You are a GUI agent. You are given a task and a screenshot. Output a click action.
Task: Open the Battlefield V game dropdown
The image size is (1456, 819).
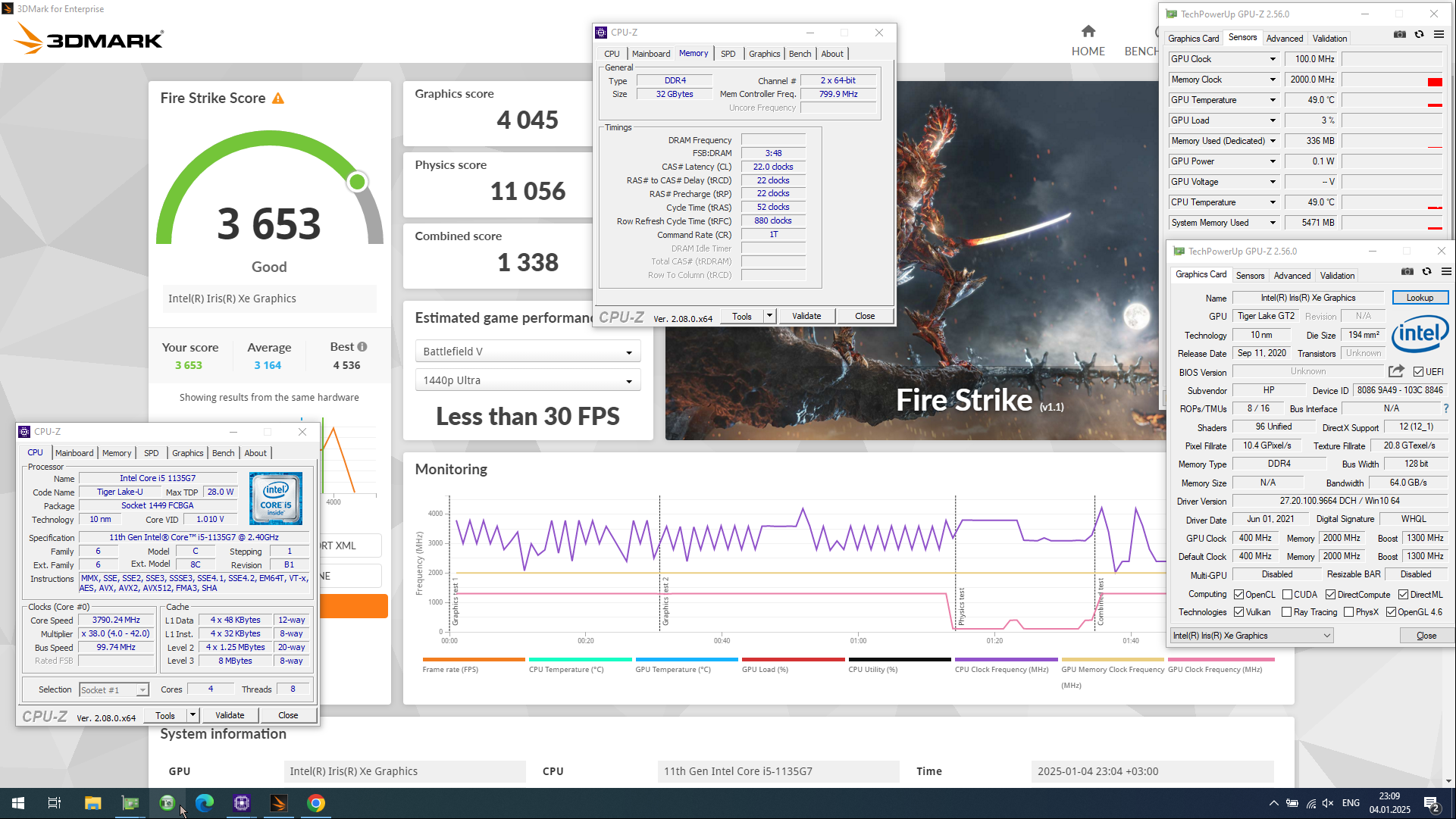[528, 352]
